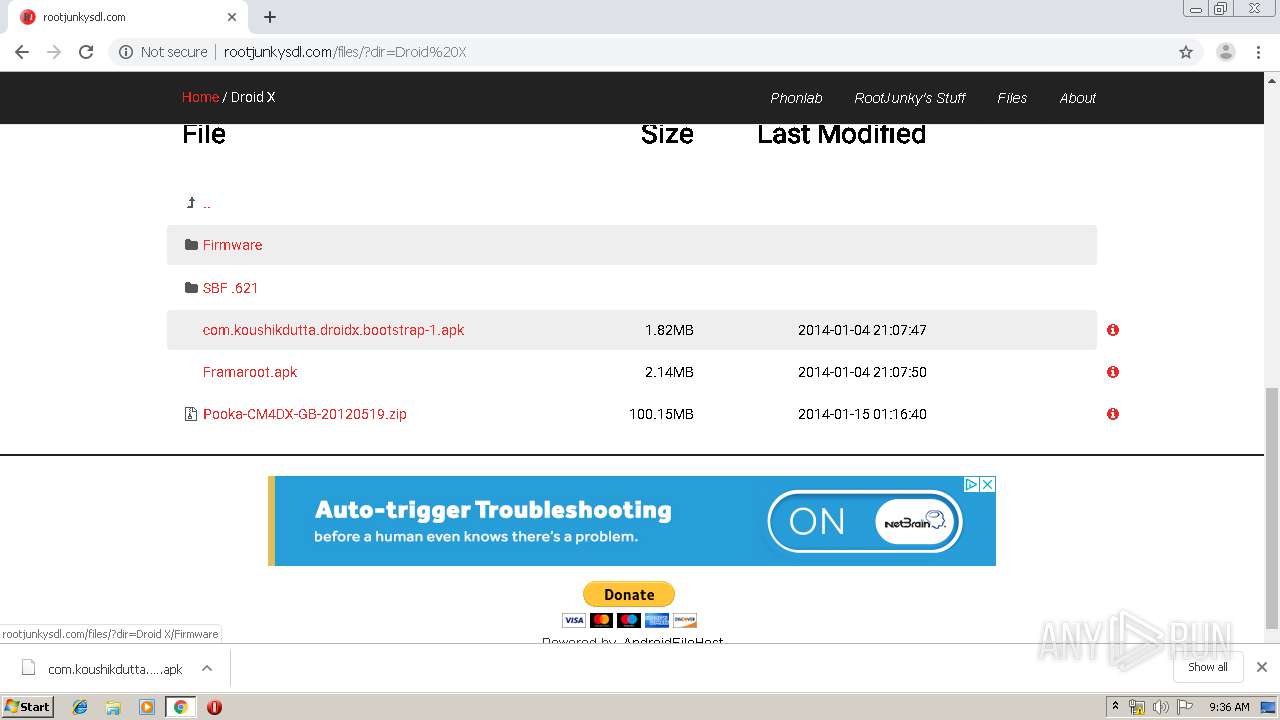This screenshot has height=720, width=1280.
Task: Show info for droidx.bootstrap-1.apk
Action: [x=1113, y=330]
